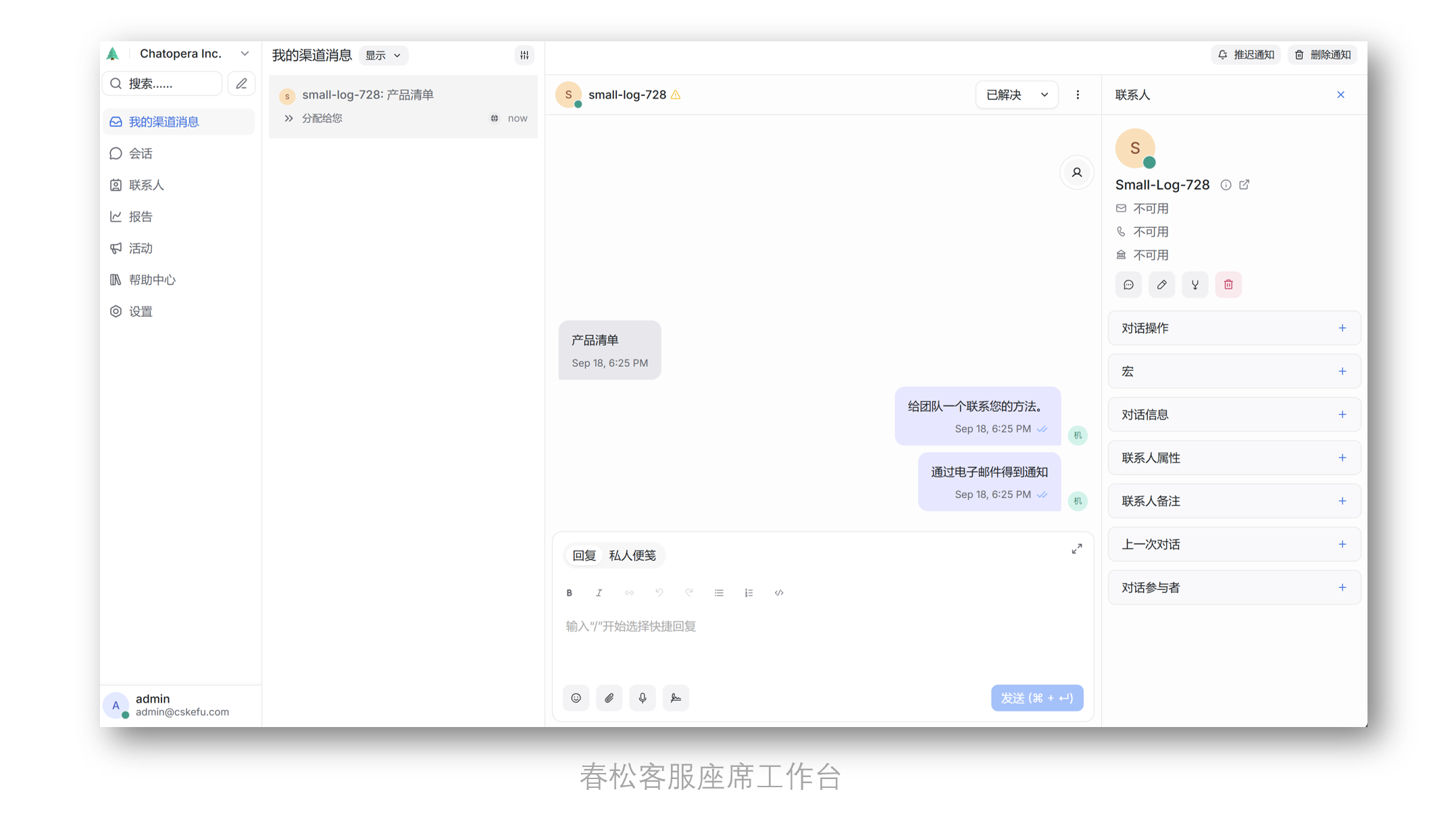The height and width of the screenshot is (823, 1456).
Task: Open the 显示 dropdown
Action: [x=383, y=55]
